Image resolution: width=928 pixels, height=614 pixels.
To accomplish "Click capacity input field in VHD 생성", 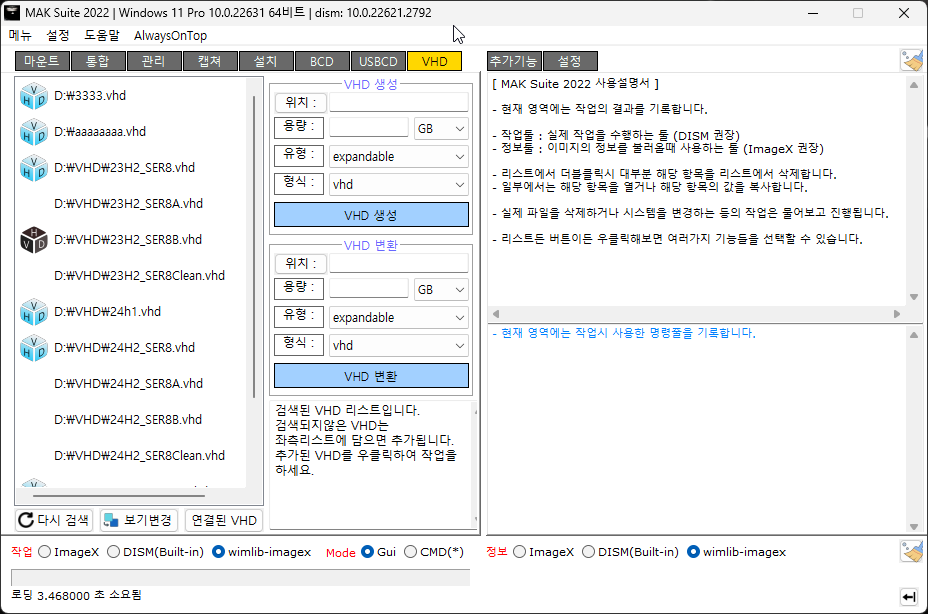I will (x=369, y=128).
